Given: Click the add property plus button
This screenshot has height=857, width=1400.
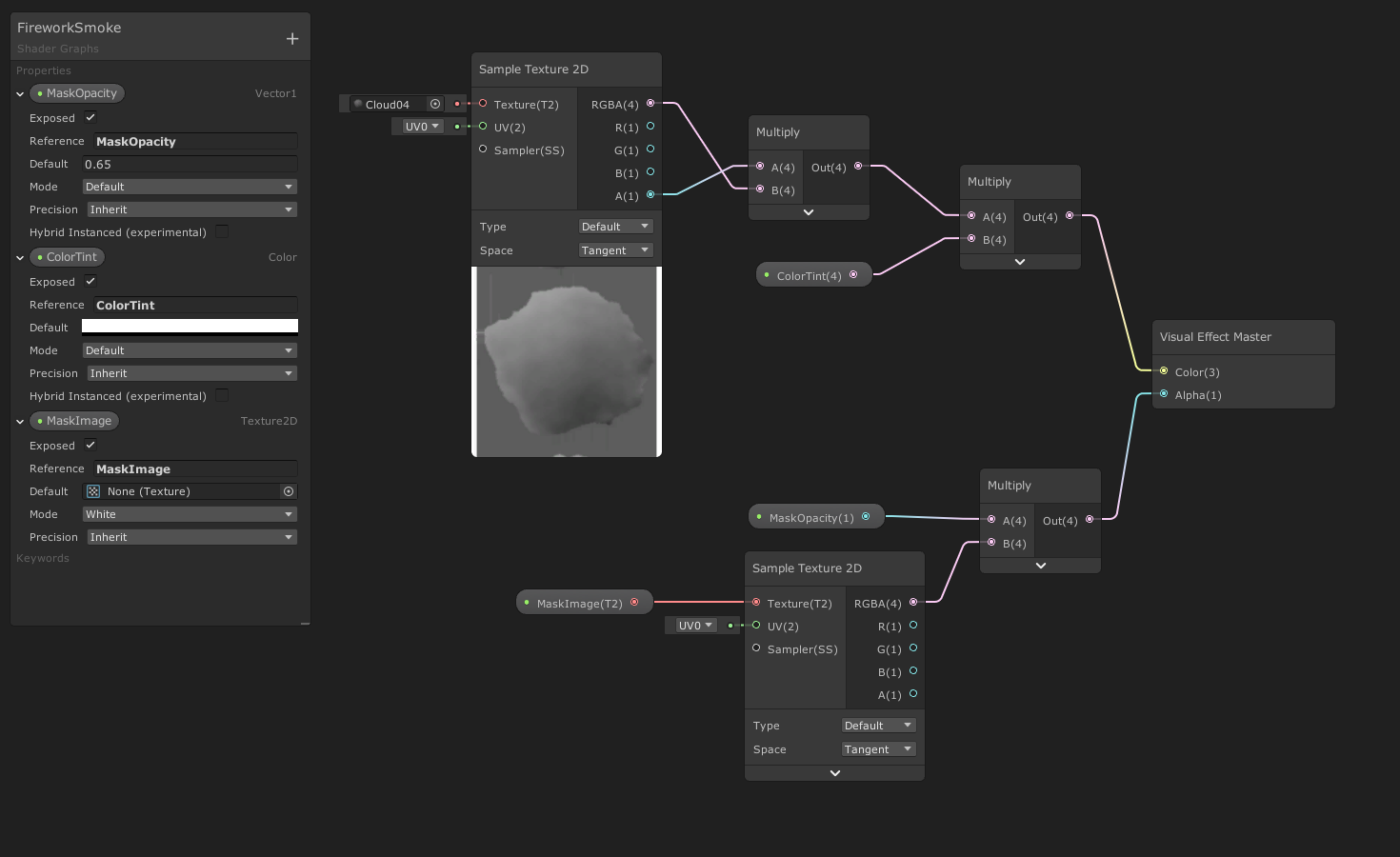Looking at the screenshot, I should coord(291,37).
